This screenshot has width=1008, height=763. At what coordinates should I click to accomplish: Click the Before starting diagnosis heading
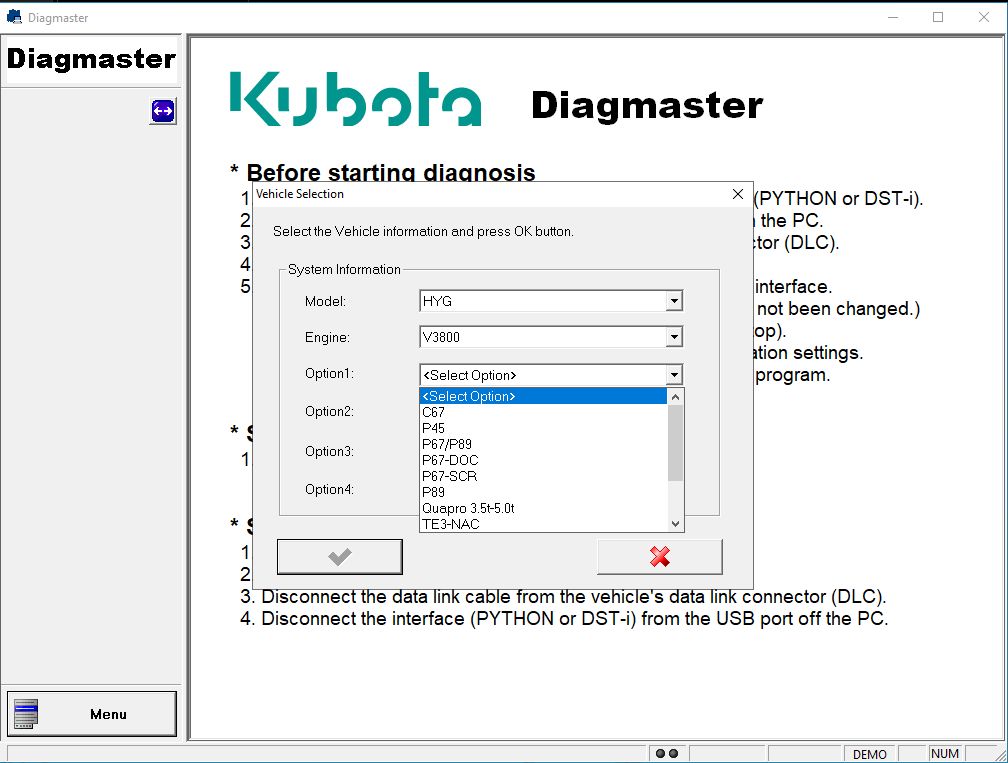point(391,172)
